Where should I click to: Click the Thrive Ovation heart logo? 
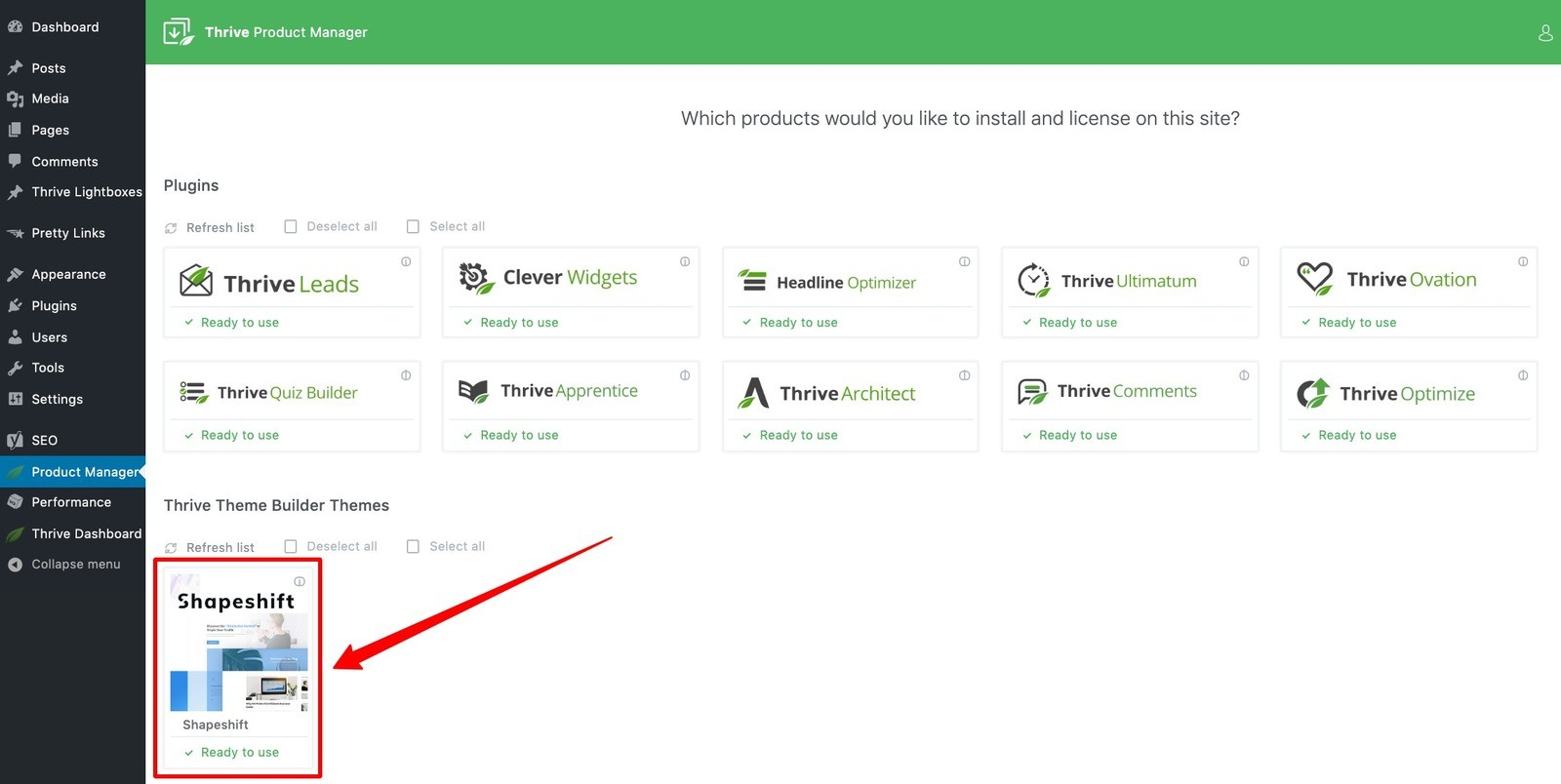click(1314, 279)
